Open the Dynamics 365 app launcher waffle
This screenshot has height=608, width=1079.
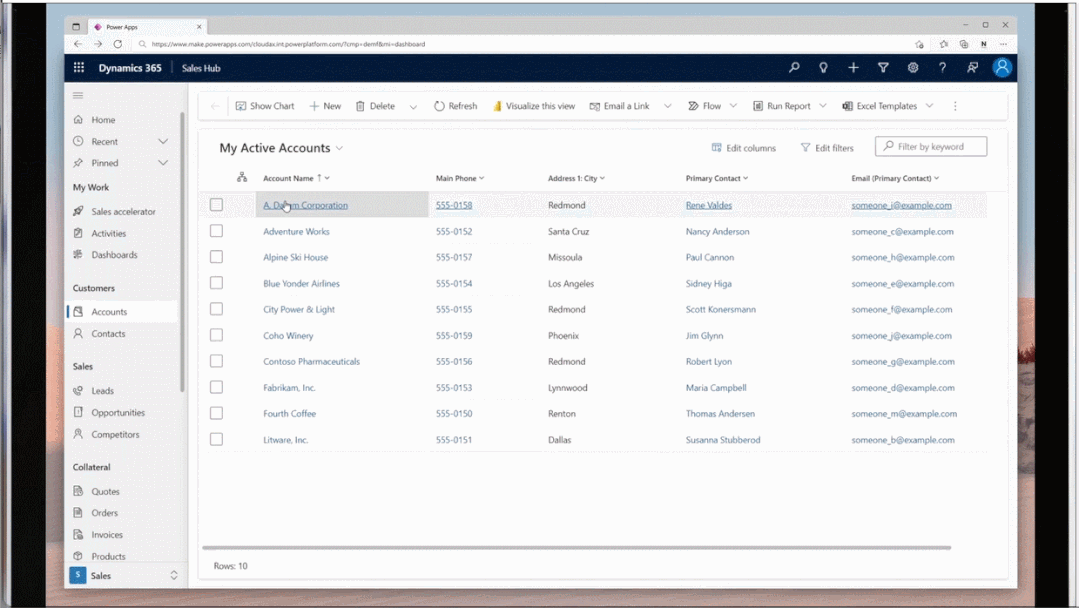pyautogui.click(x=78, y=67)
